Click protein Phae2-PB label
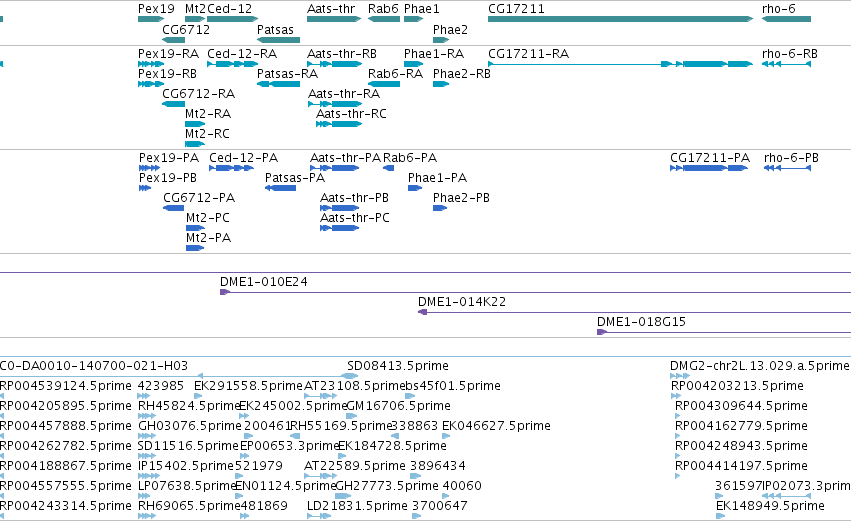The width and height of the screenshot is (851, 521). [461, 198]
